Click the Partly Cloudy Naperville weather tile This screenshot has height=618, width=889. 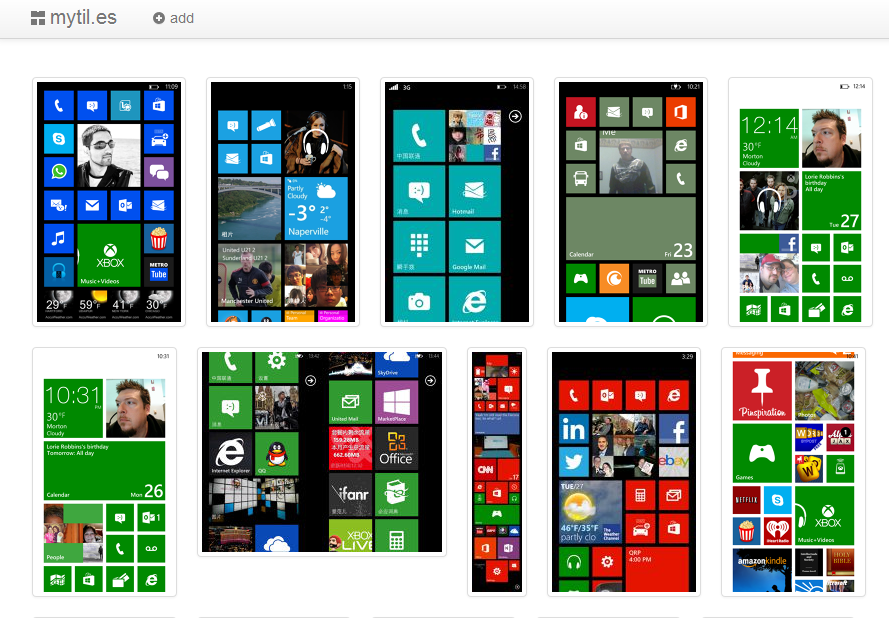(x=316, y=208)
